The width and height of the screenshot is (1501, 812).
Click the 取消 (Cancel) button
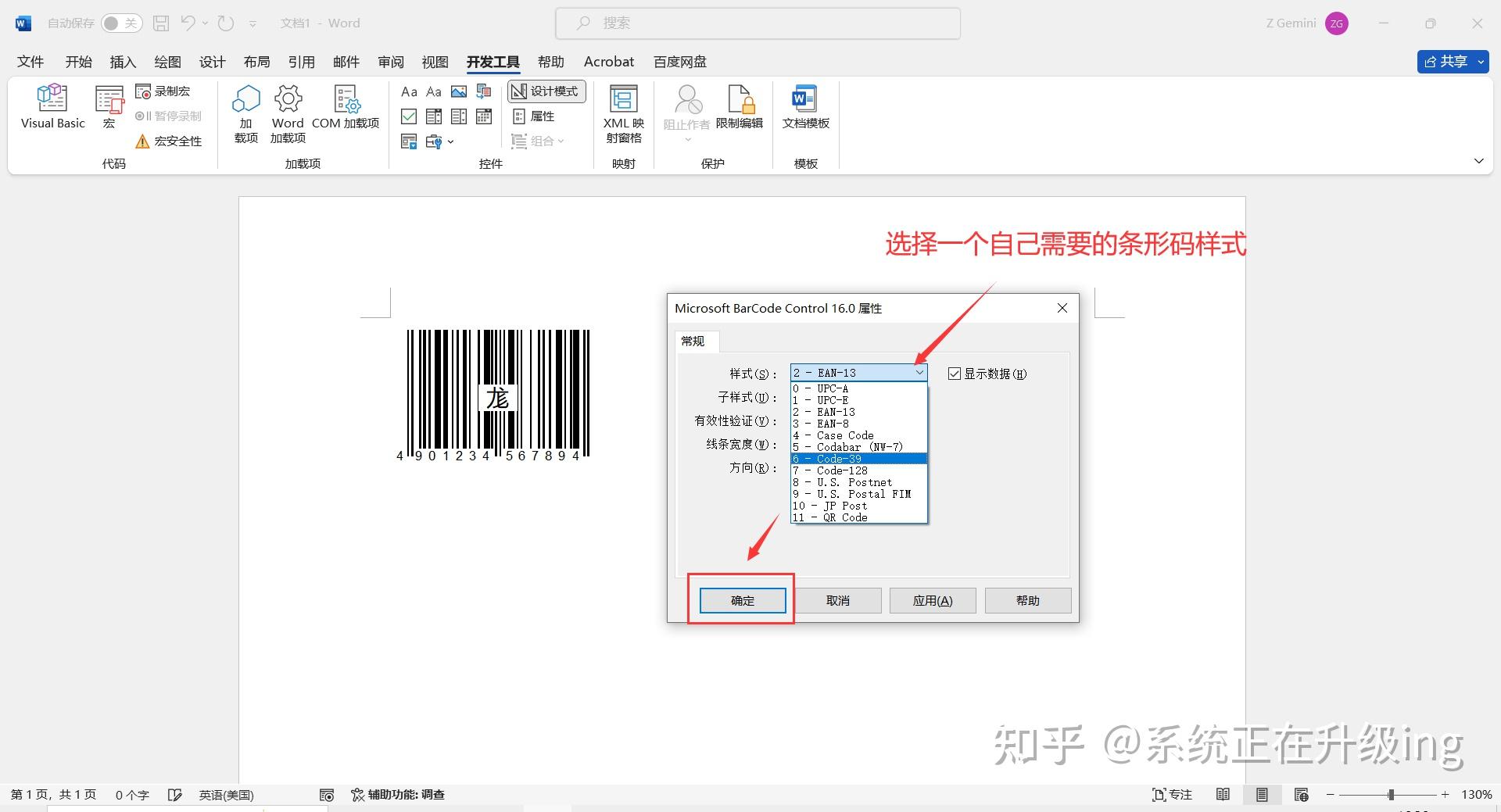point(838,600)
